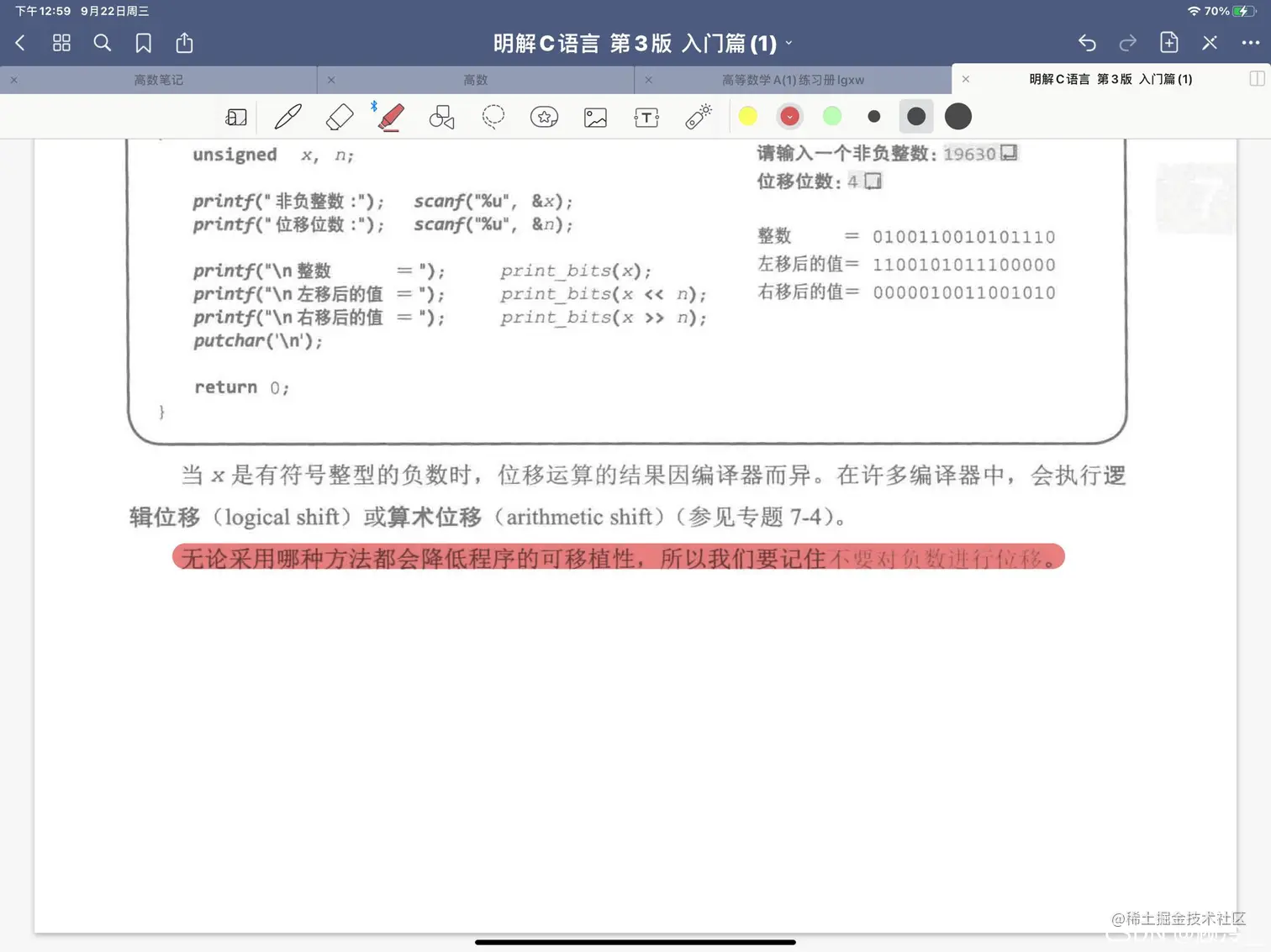1271x952 pixels.
Task: Activate the Laser Pointer tool
Action: 698,117
